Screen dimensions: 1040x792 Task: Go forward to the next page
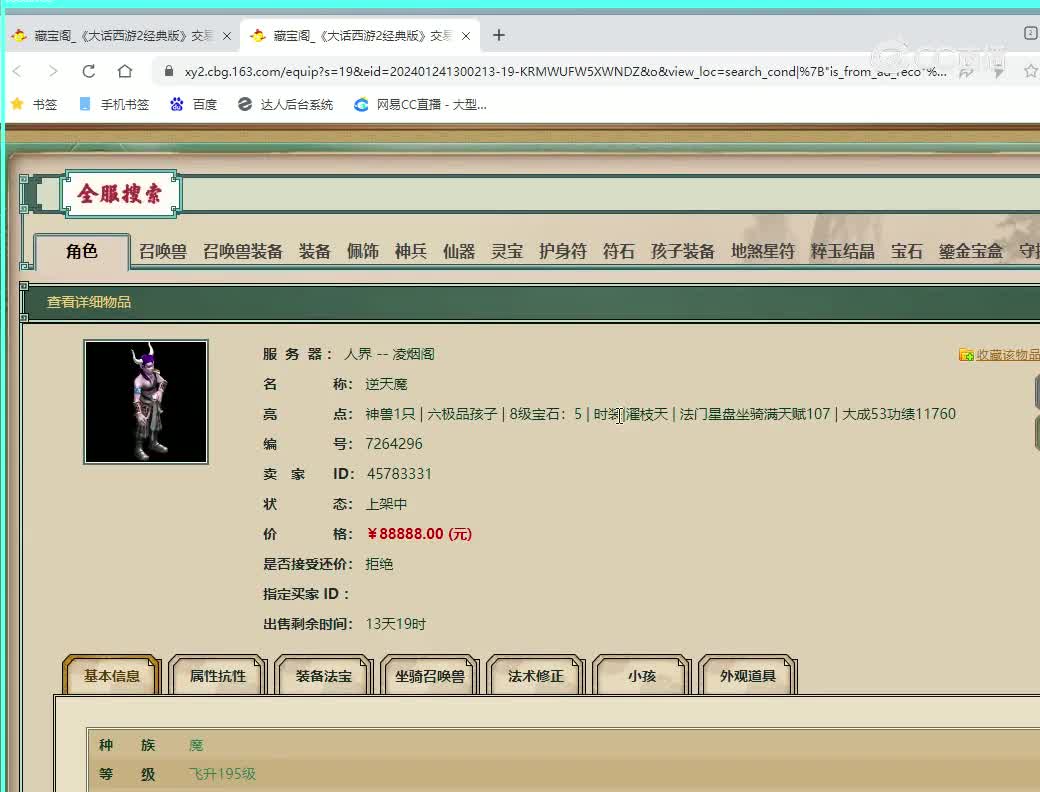(x=53, y=71)
